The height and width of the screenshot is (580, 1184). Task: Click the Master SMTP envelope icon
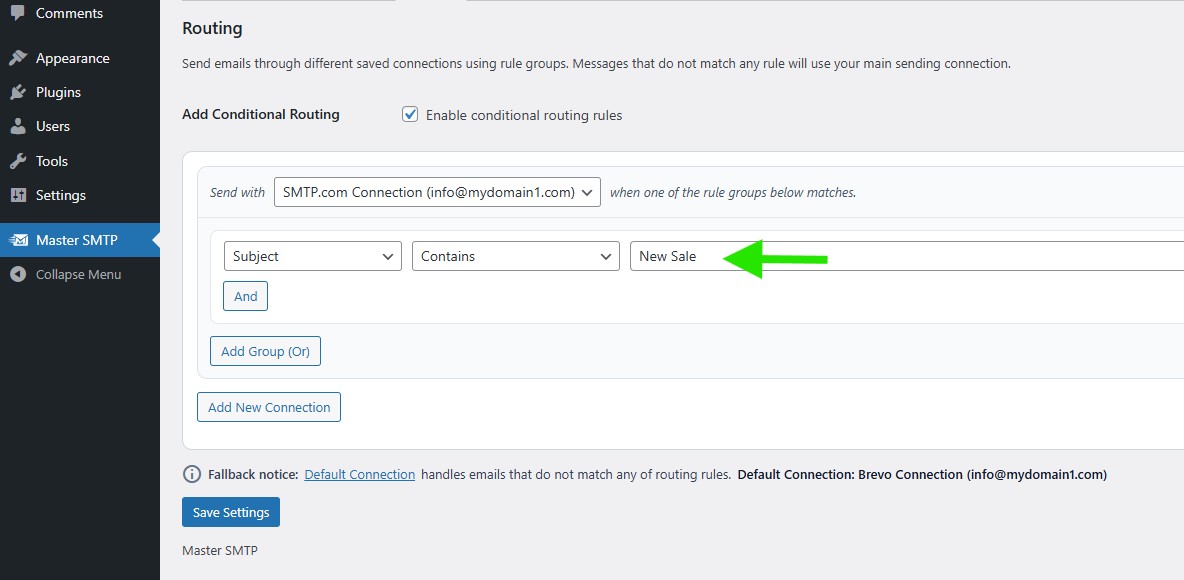point(18,240)
